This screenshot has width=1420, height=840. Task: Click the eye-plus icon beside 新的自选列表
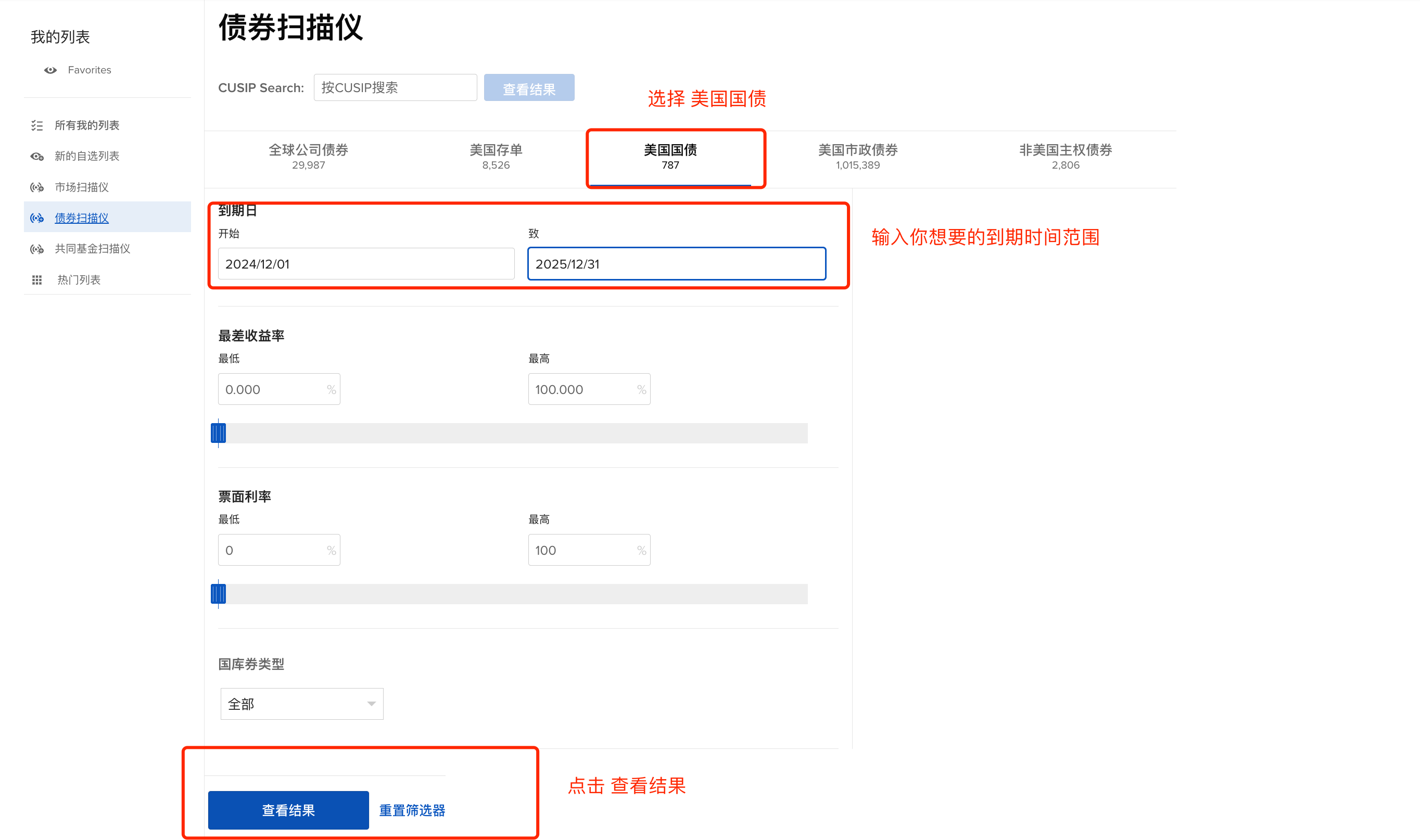pyautogui.click(x=37, y=156)
